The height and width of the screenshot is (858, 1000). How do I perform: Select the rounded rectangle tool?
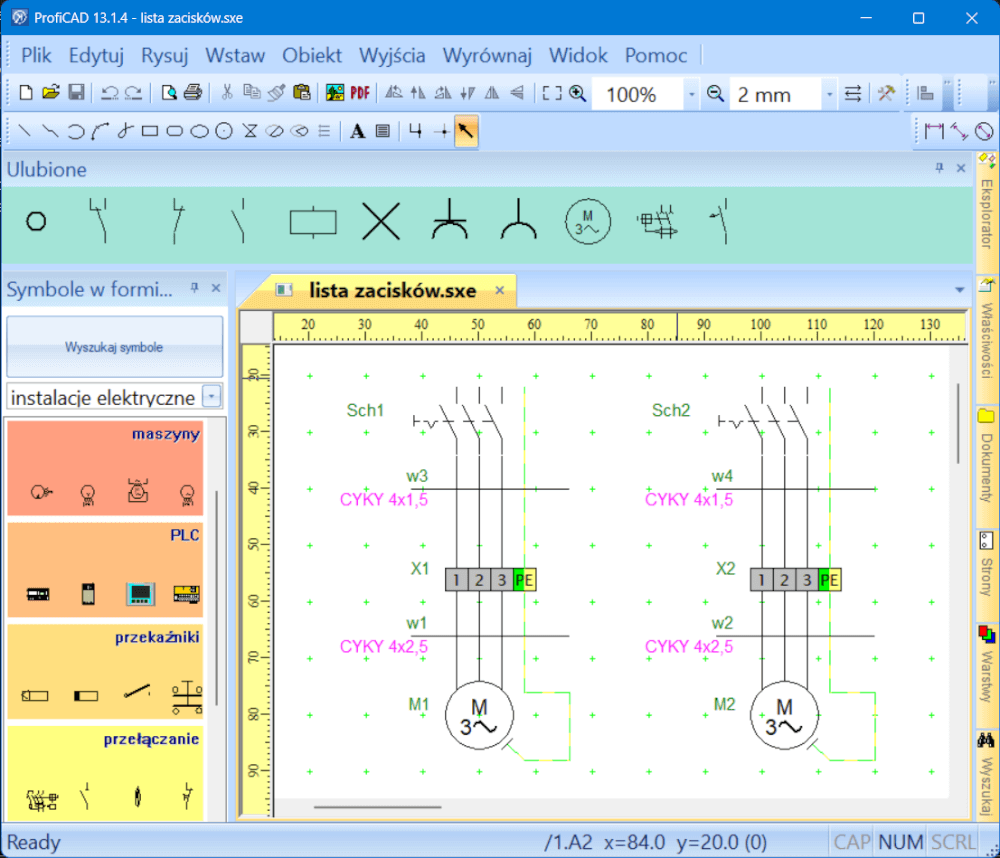click(174, 131)
